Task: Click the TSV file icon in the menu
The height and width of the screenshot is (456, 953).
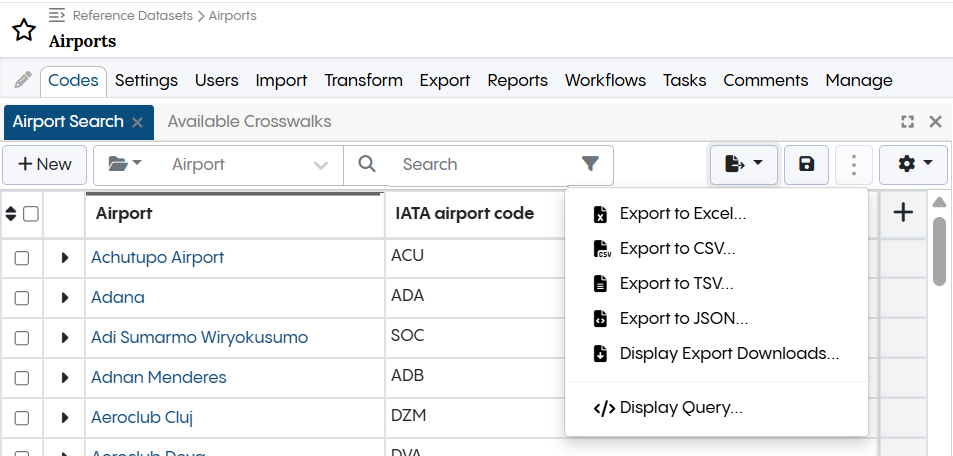Action: [x=600, y=283]
